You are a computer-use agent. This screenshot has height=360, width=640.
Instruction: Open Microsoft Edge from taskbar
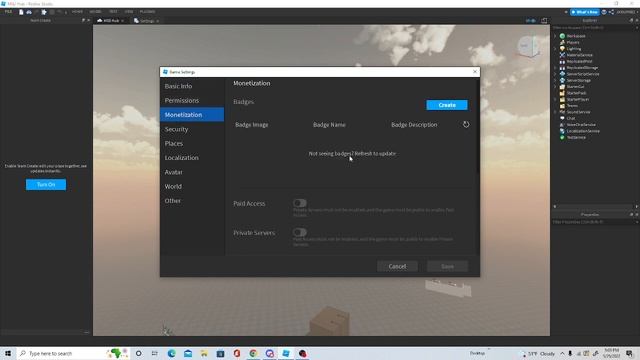[x=171, y=353]
